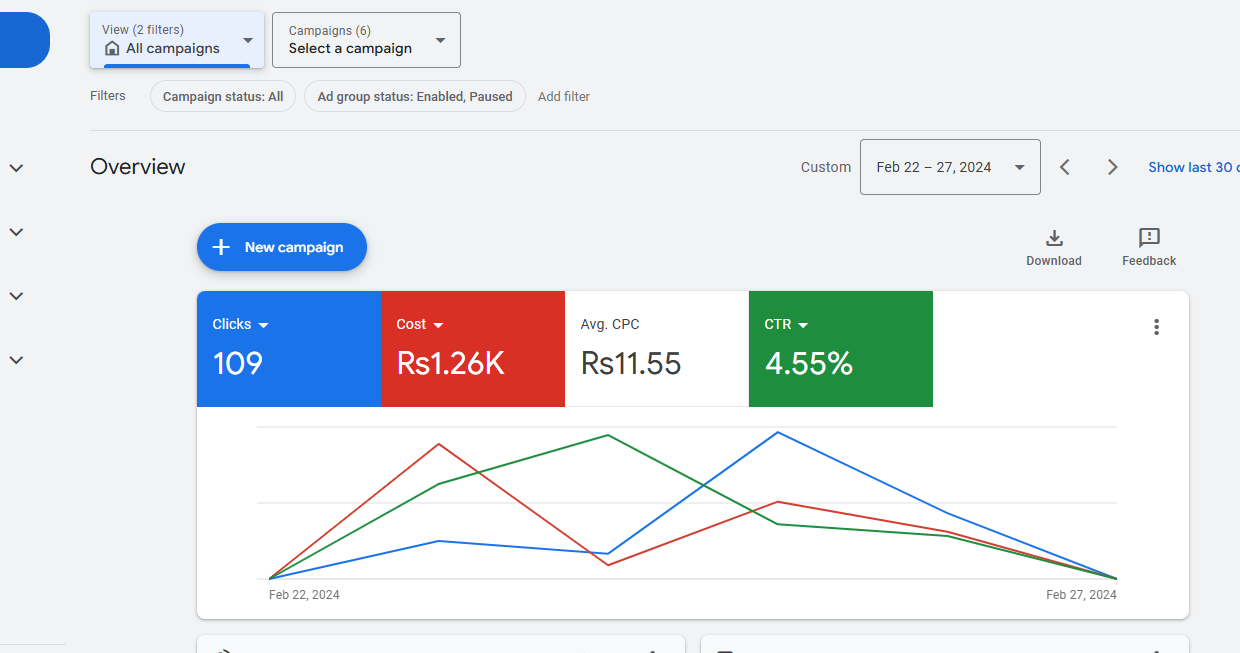Expand the first left sidebar chevron
Screen dimensions: 1240x653
[16, 168]
